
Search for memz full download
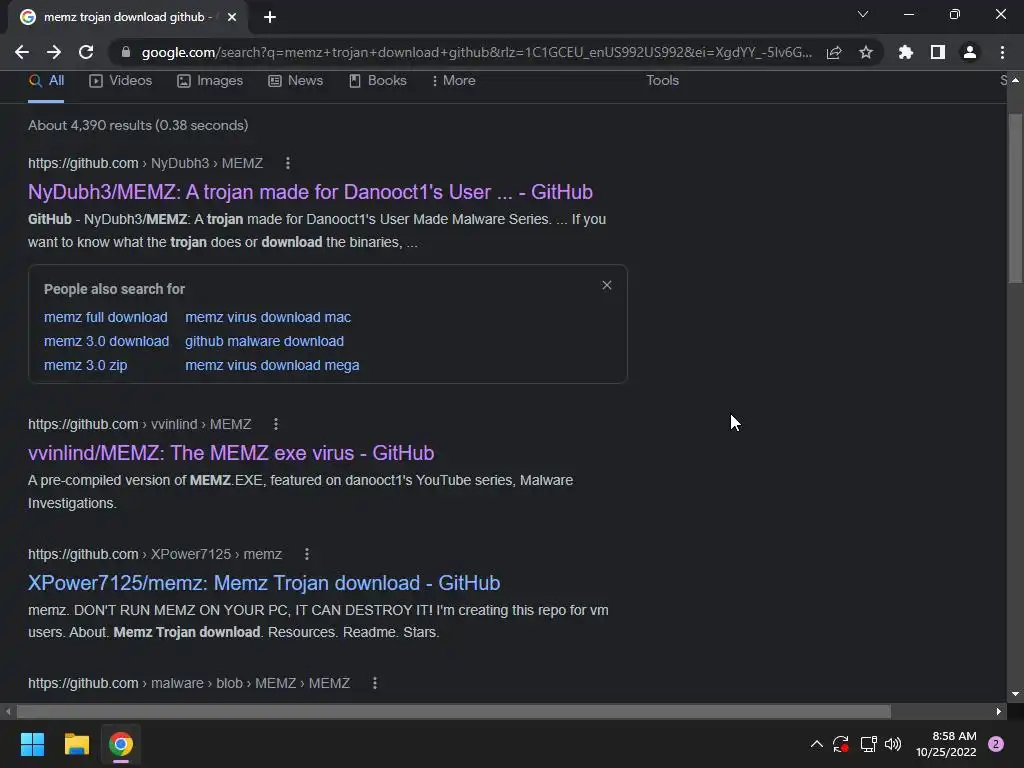106,317
